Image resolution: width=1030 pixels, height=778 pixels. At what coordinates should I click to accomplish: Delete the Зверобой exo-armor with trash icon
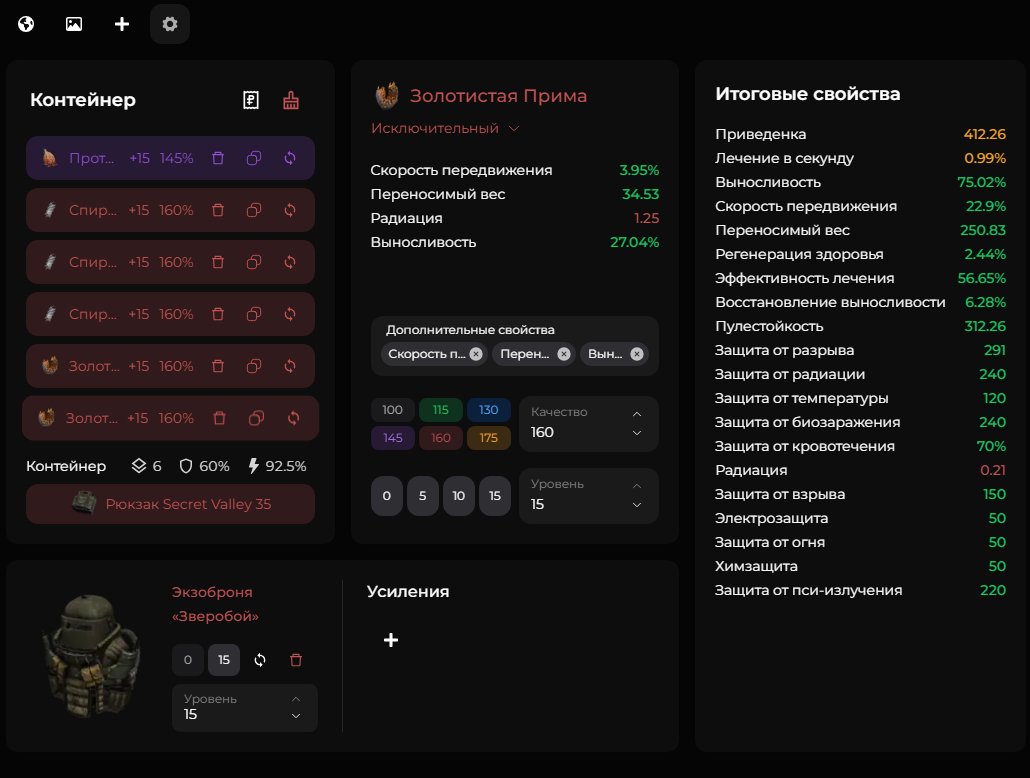point(296,660)
